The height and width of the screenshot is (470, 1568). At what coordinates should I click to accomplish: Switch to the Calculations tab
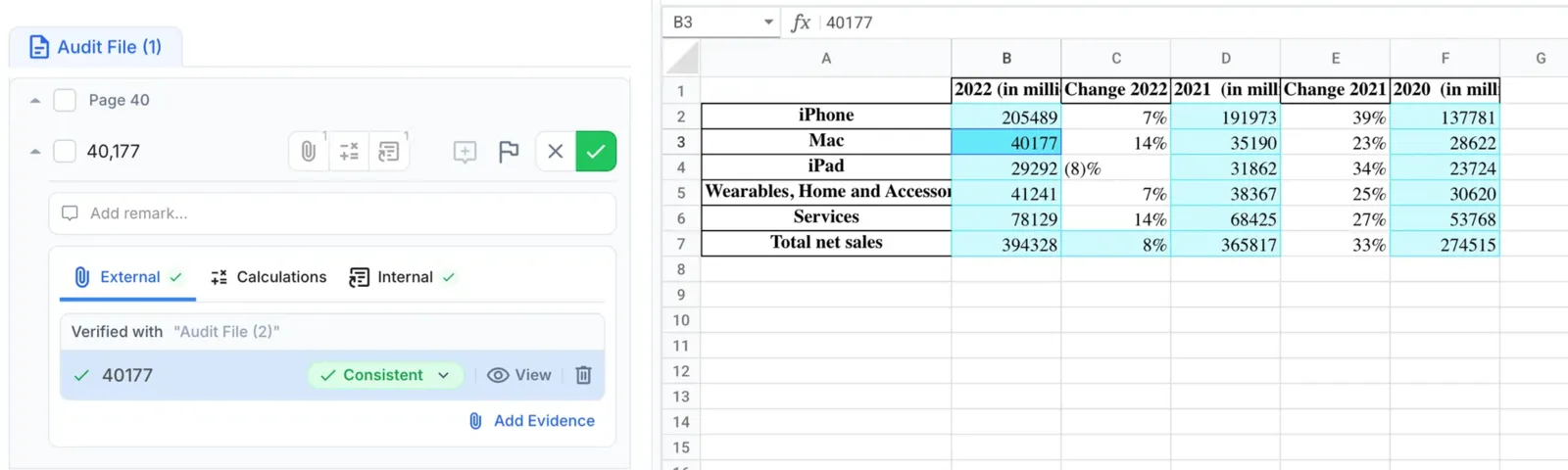pos(269,277)
